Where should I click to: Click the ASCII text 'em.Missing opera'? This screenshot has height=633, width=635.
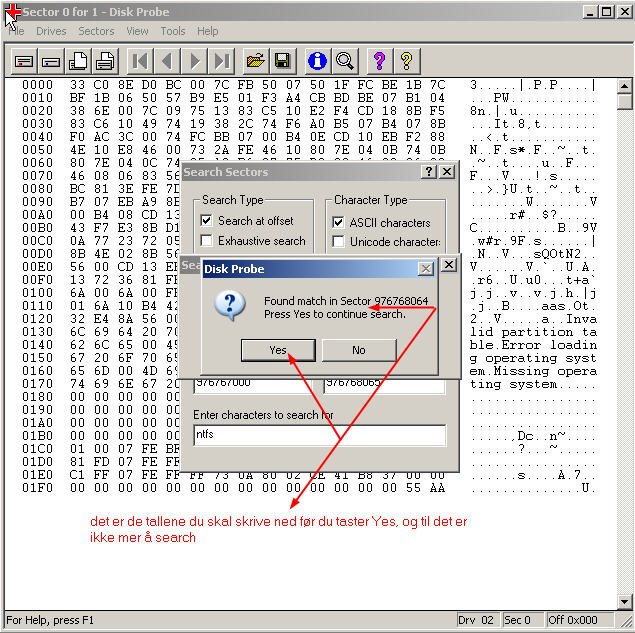click(x=533, y=371)
